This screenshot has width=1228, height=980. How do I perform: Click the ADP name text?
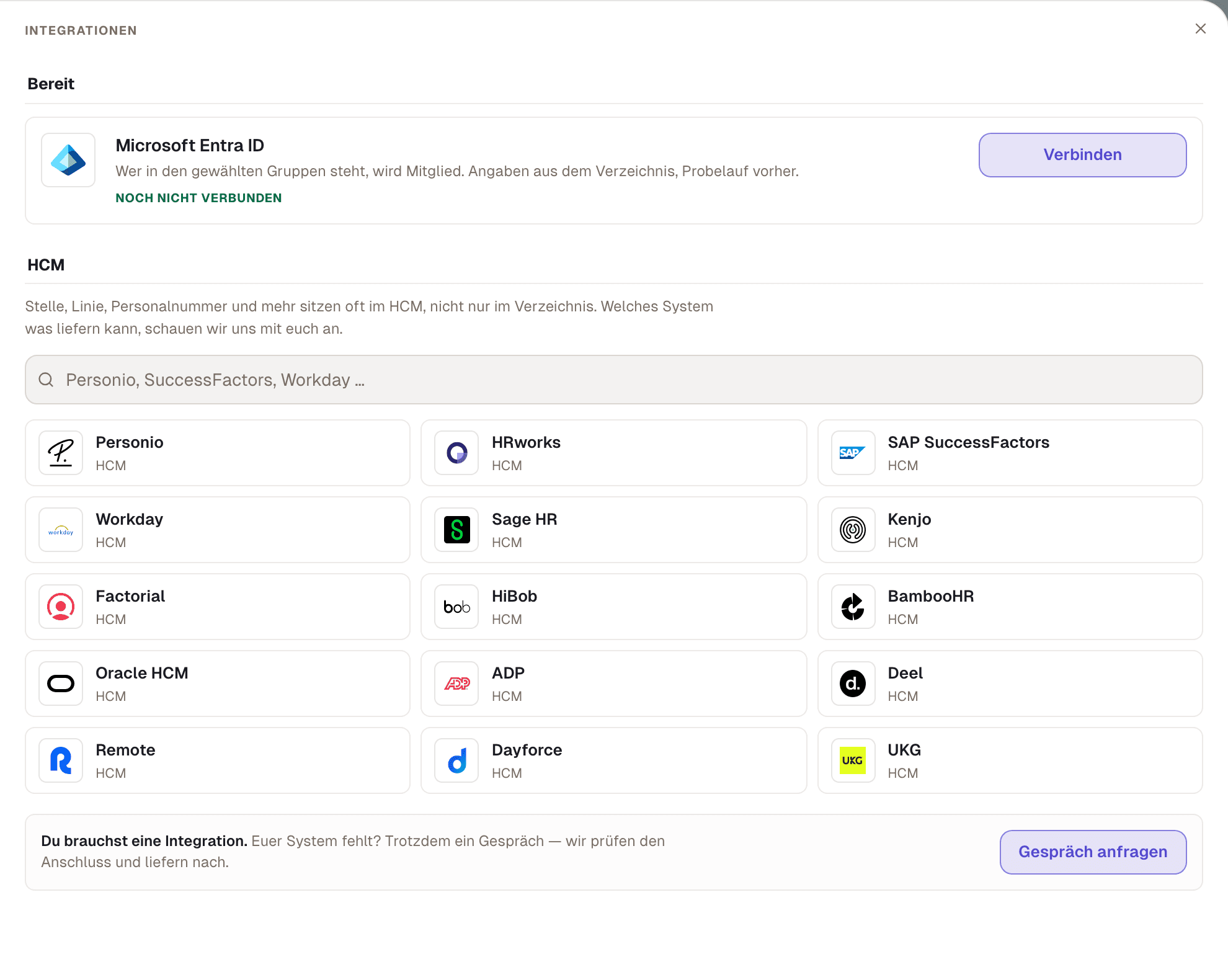tap(508, 673)
